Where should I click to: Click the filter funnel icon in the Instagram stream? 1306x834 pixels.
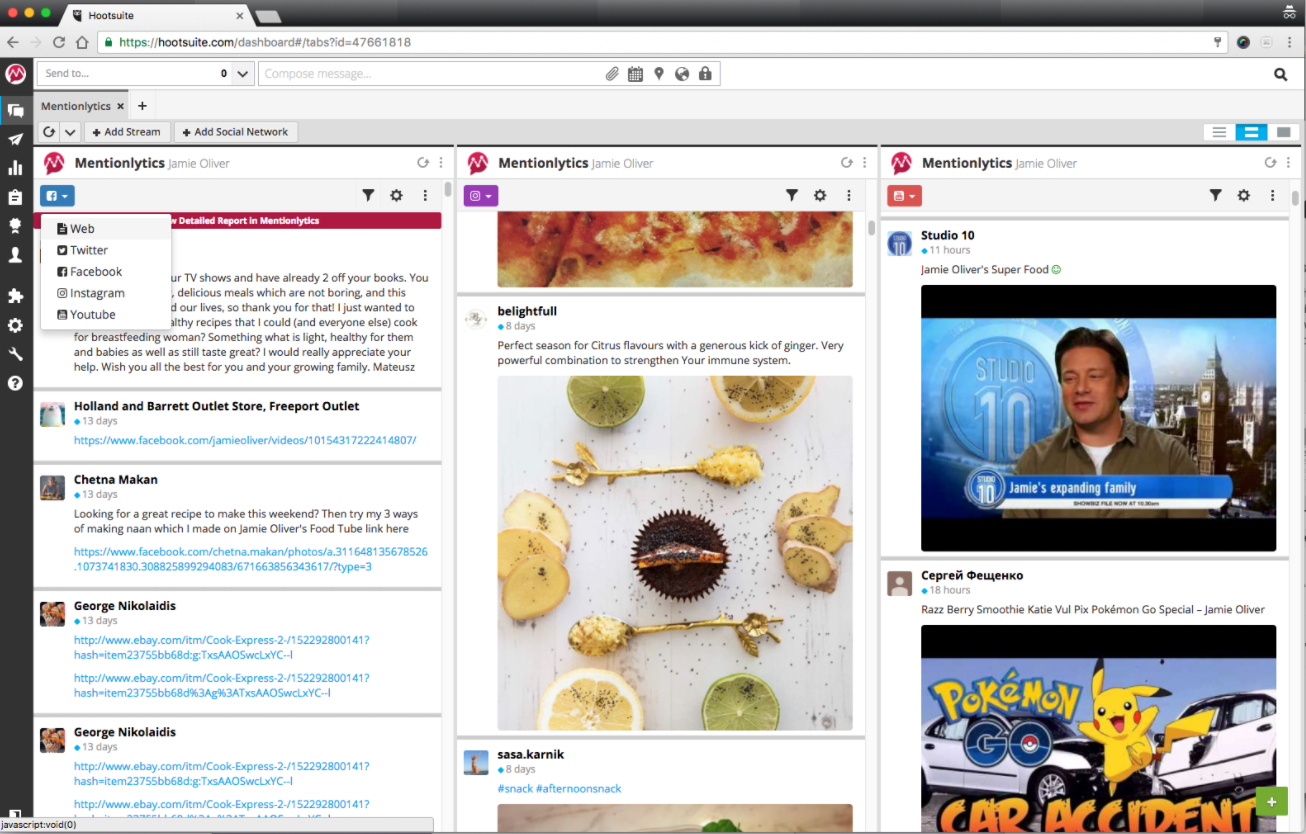(x=792, y=196)
